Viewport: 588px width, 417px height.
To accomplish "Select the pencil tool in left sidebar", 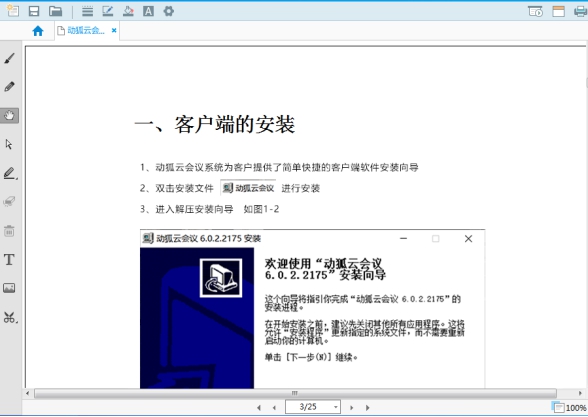I will pos(9,87).
